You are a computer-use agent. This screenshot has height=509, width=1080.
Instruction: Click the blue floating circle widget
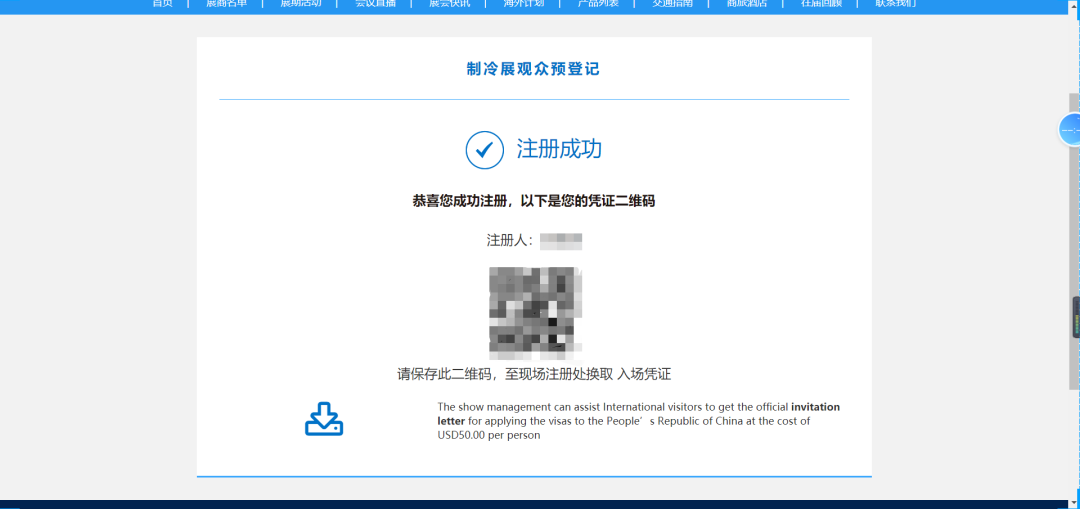coord(1070,129)
